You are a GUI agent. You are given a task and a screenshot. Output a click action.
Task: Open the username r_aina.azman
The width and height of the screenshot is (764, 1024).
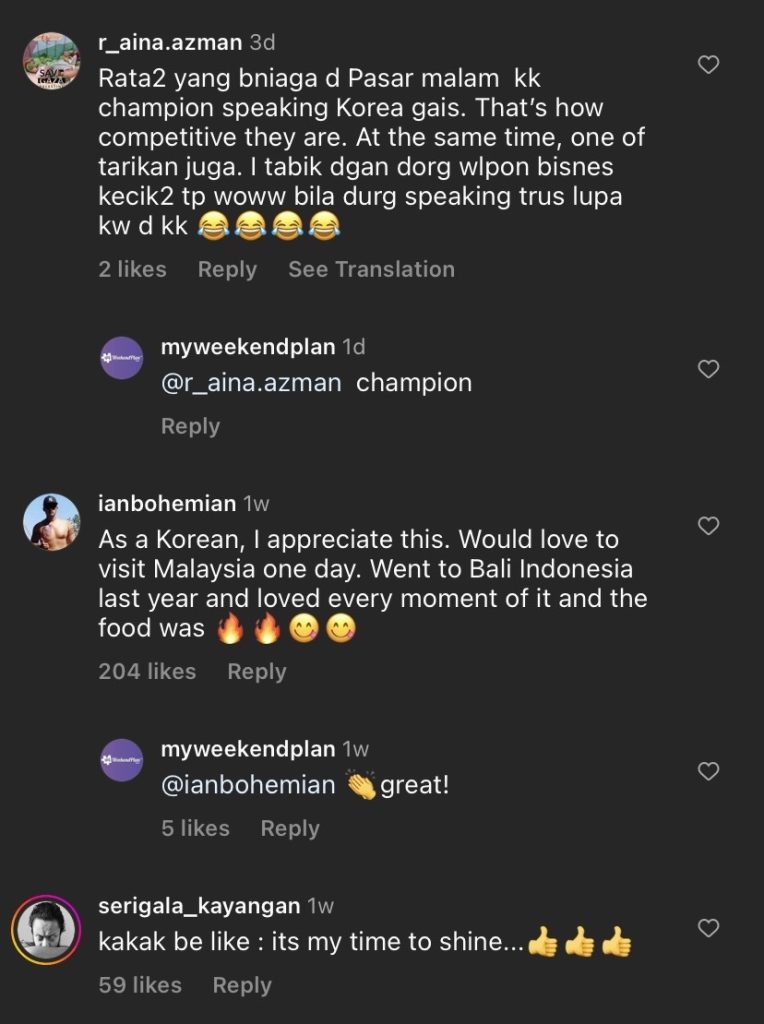pos(165,43)
